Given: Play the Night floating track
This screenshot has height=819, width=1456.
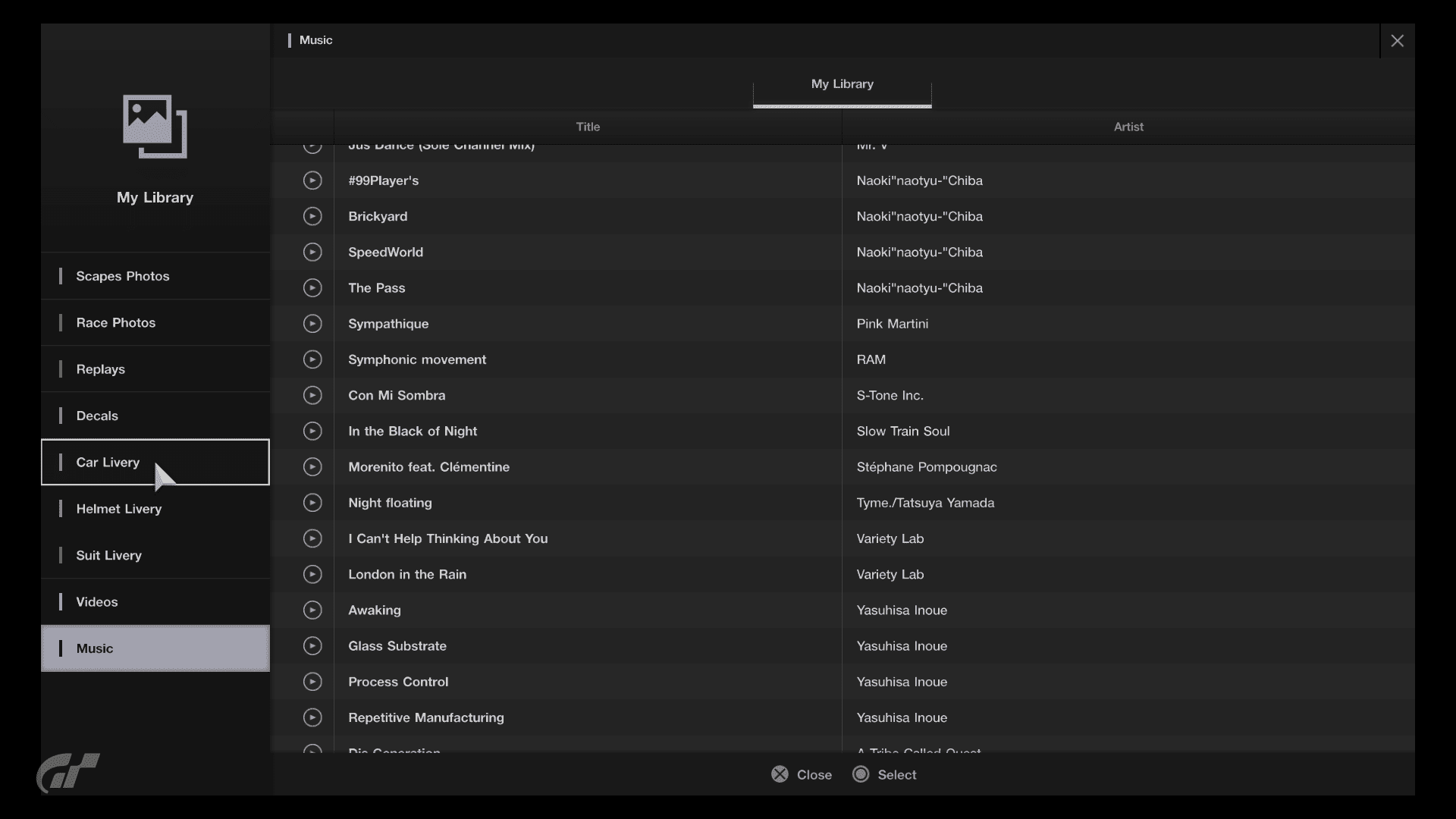Looking at the screenshot, I should tap(312, 503).
